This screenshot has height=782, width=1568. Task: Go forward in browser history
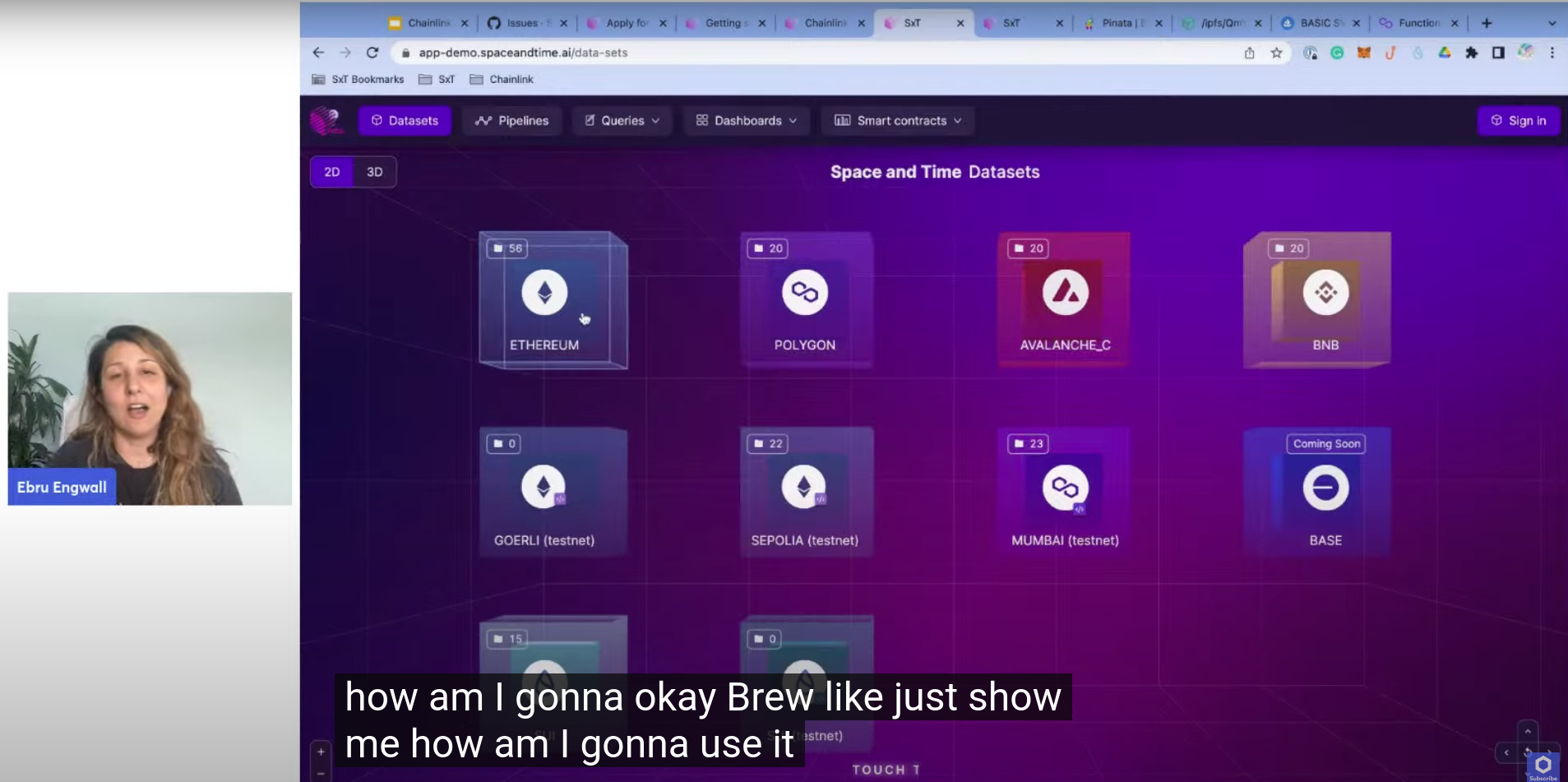(345, 53)
